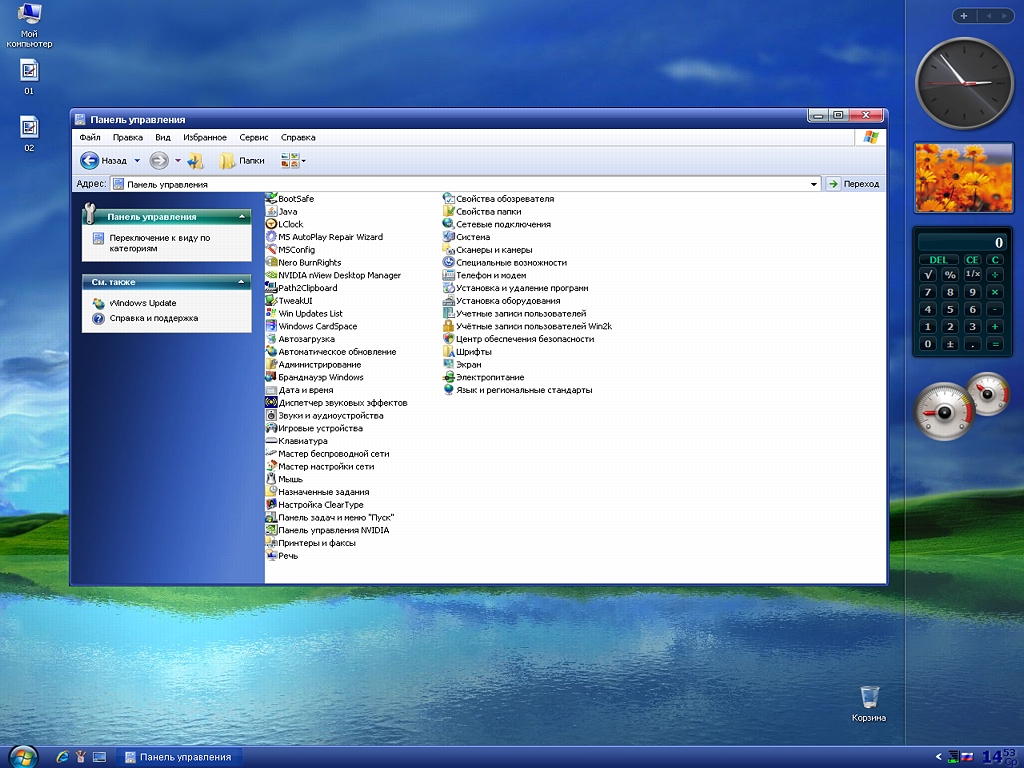Open the Файл menu
This screenshot has height=768, width=1024.
(90, 137)
